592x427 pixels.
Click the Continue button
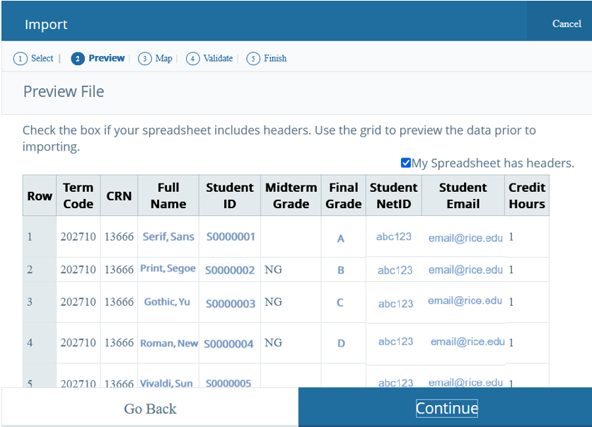(x=445, y=408)
